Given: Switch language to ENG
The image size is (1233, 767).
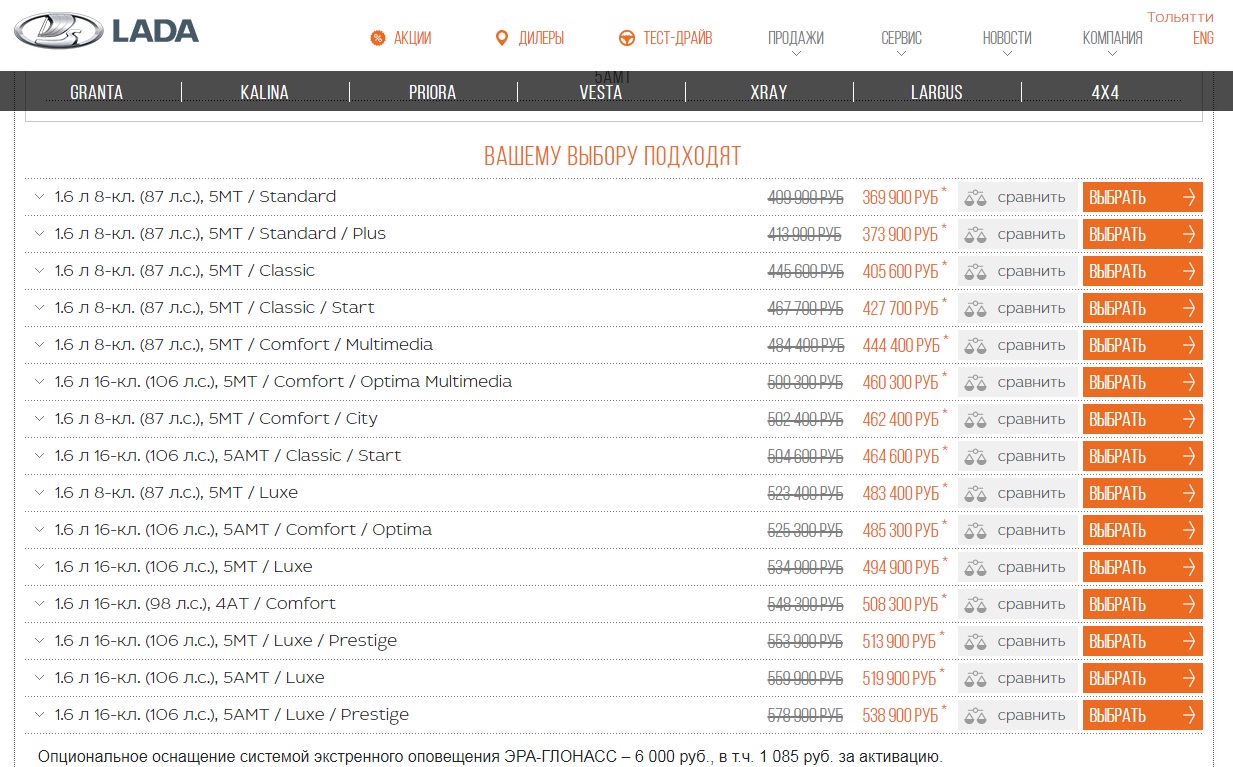Looking at the screenshot, I should click(x=1203, y=38).
